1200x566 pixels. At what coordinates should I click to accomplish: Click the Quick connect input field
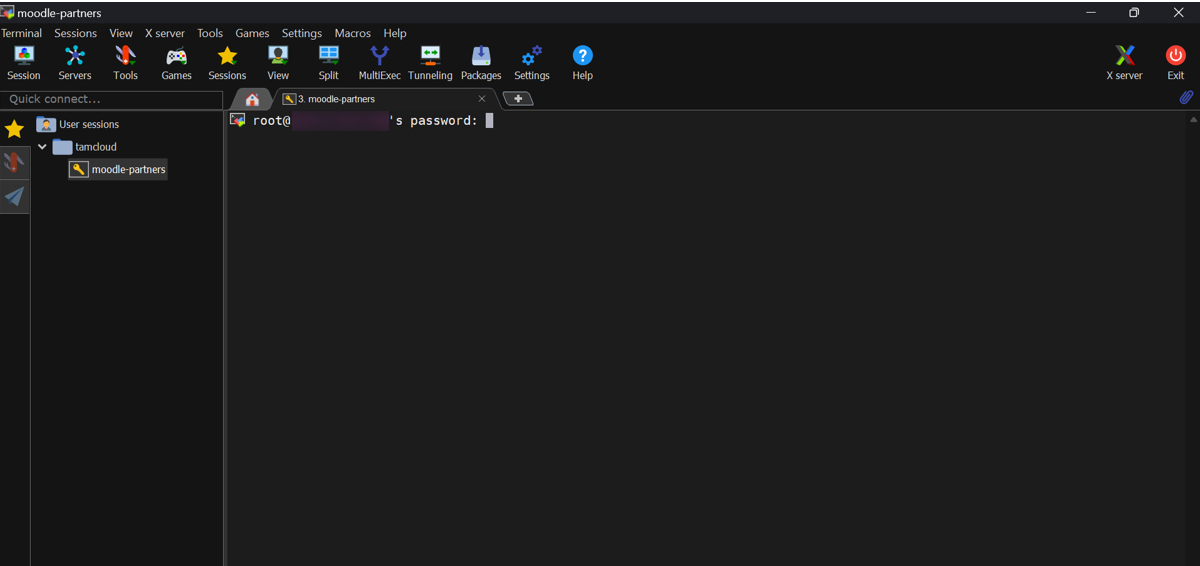[x=111, y=99]
